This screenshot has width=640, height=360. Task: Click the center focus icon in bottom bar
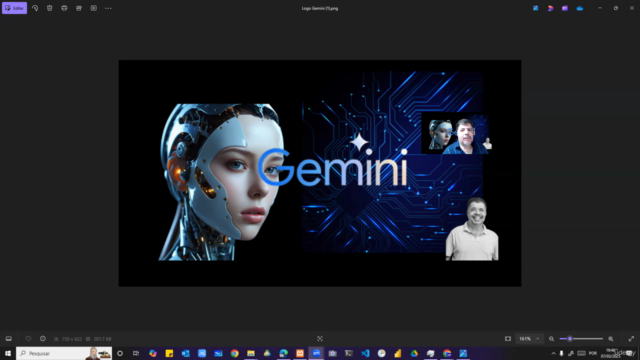click(320, 339)
